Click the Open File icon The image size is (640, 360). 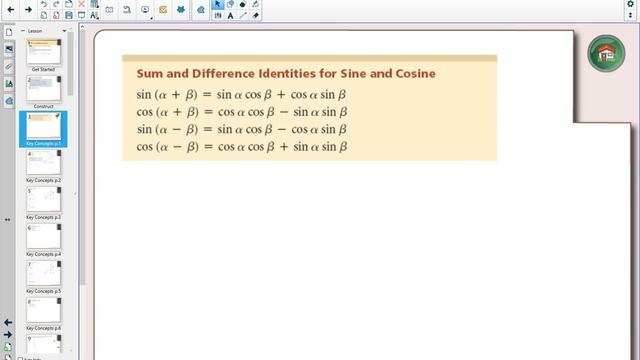[69, 4]
